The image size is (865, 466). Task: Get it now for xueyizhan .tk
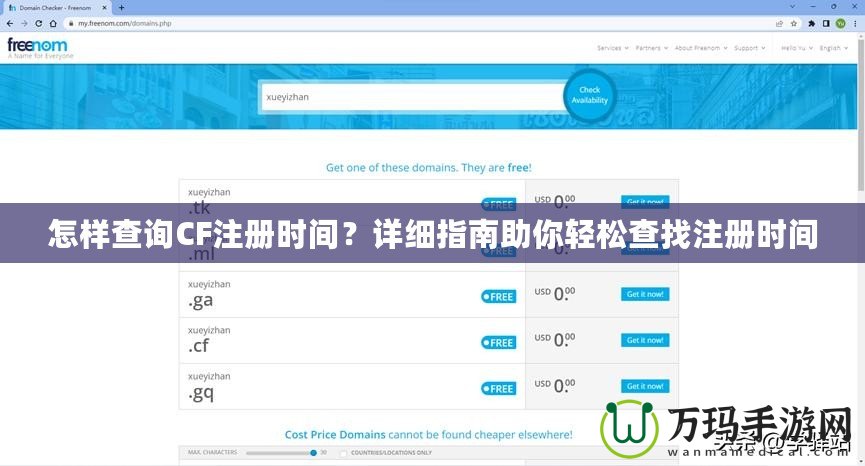(x=645, y=200)
